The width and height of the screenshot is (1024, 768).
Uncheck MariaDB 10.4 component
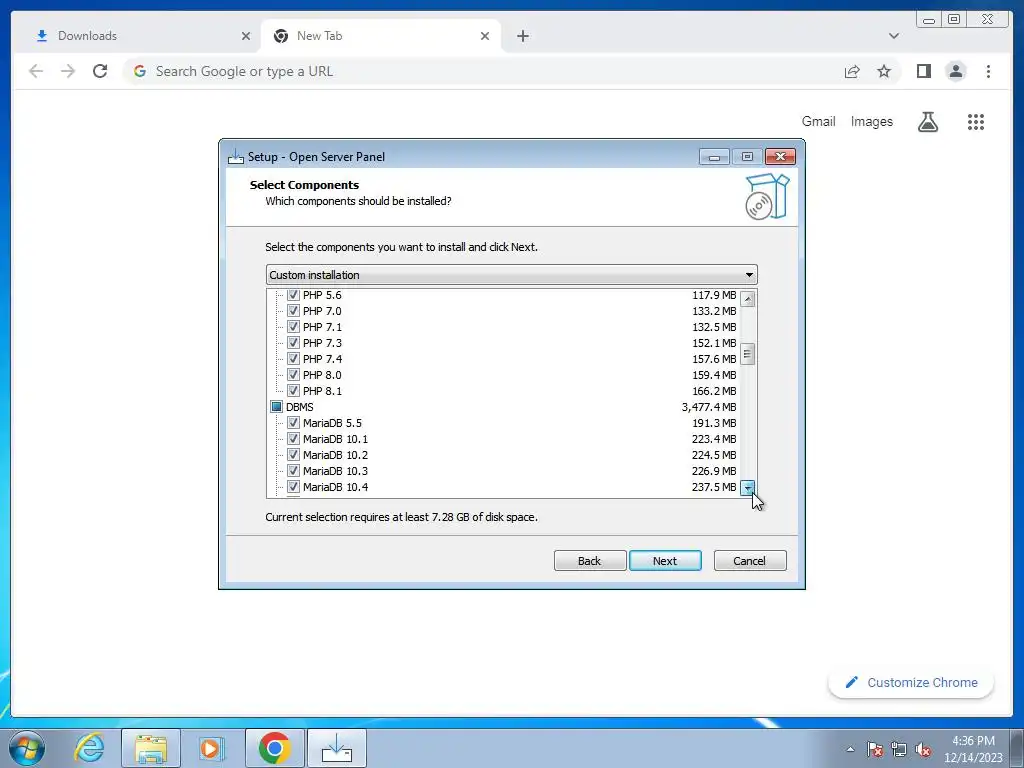pos(293,487)
